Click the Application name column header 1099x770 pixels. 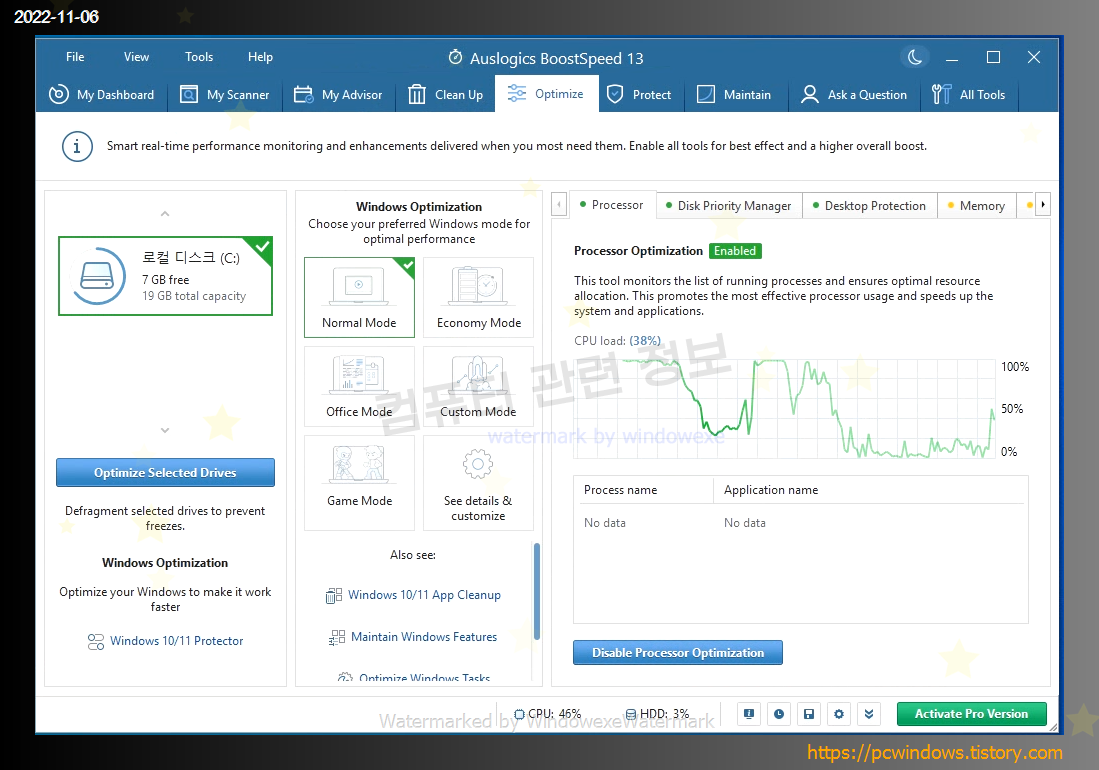(x=869, y=490)
